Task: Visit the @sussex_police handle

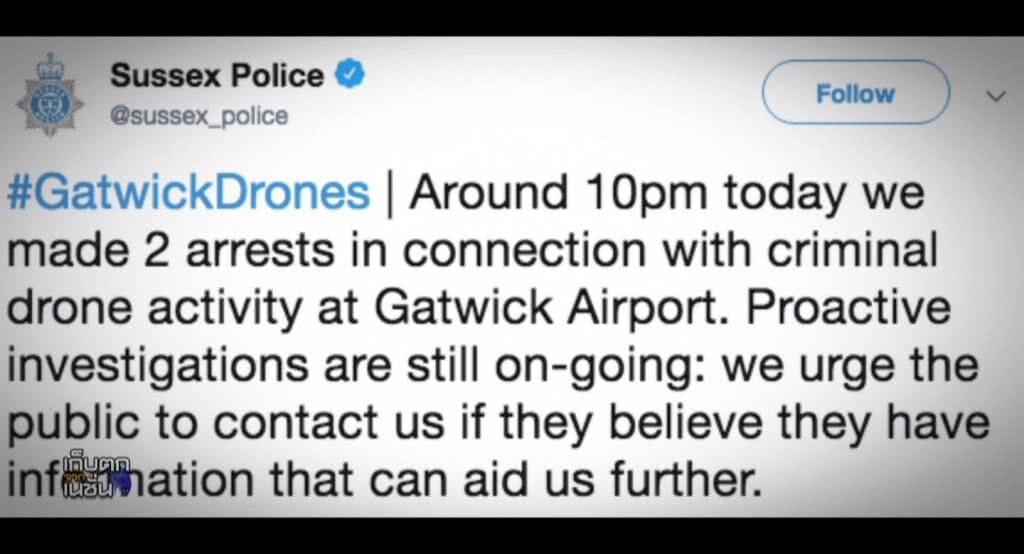Action: point(199,116)
